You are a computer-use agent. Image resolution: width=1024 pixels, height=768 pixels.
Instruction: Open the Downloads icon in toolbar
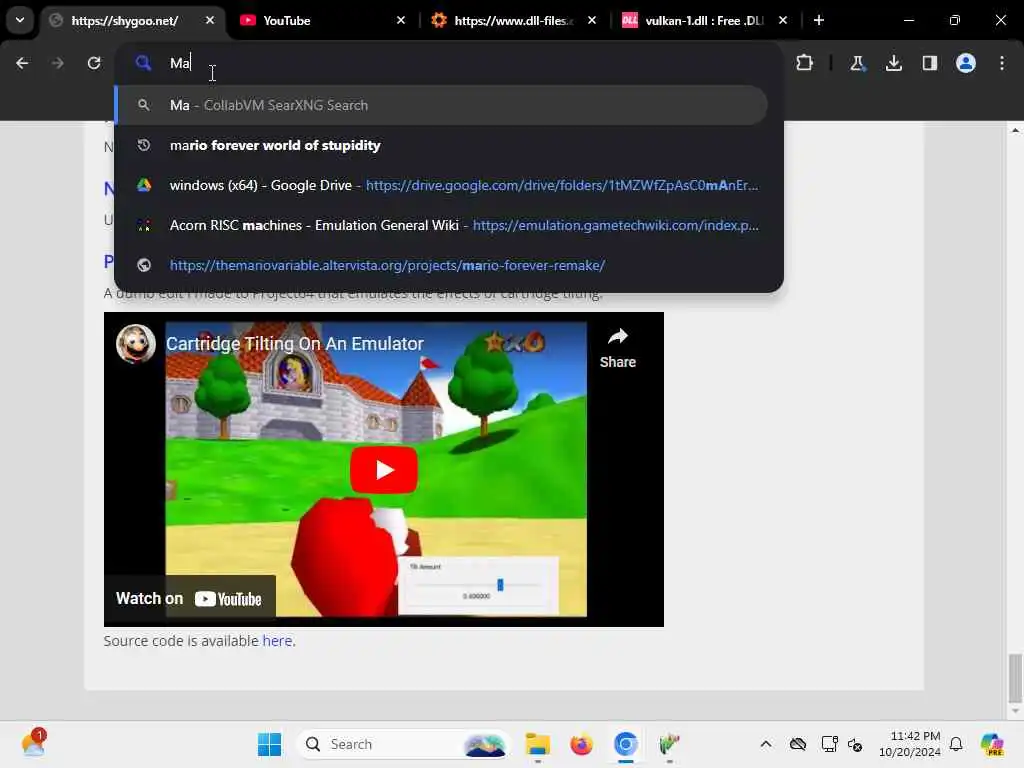[x=893, y=63]
